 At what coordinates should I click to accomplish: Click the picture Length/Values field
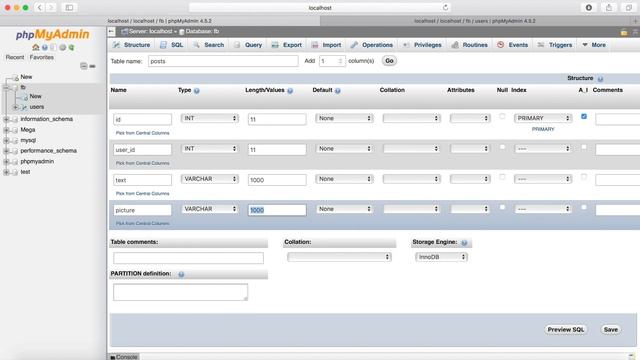coord(277,210)
